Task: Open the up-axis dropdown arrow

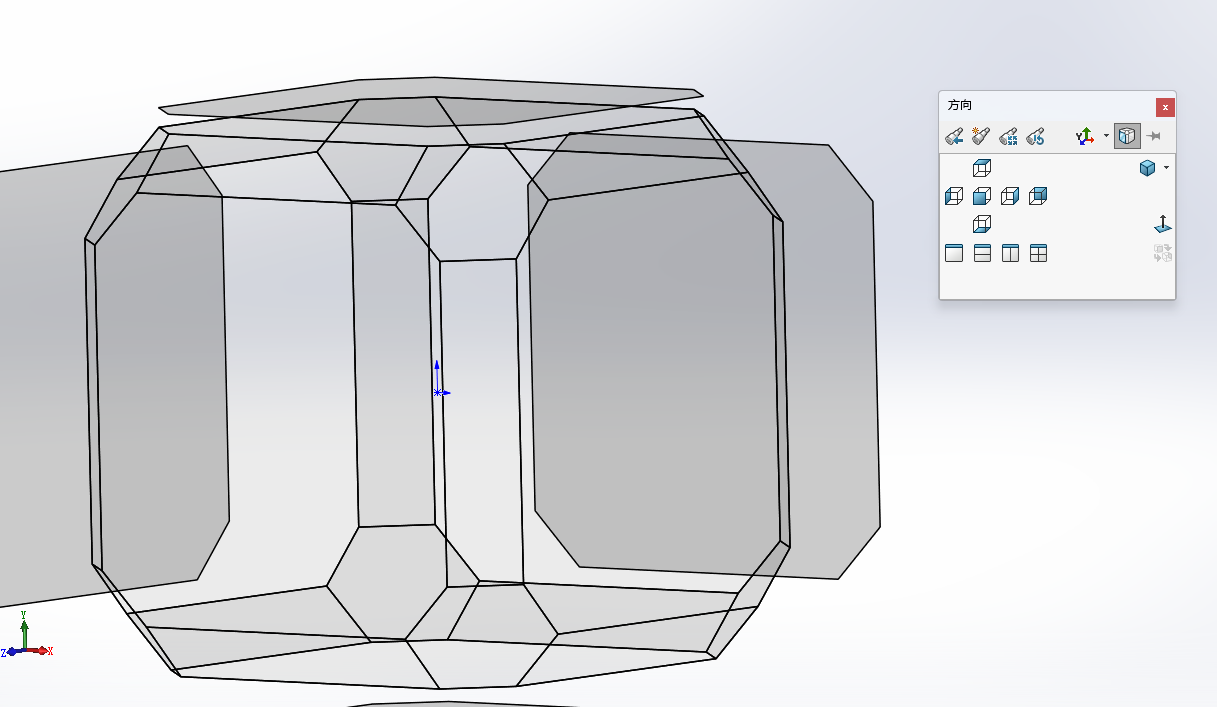Action: click(1106, 136)
